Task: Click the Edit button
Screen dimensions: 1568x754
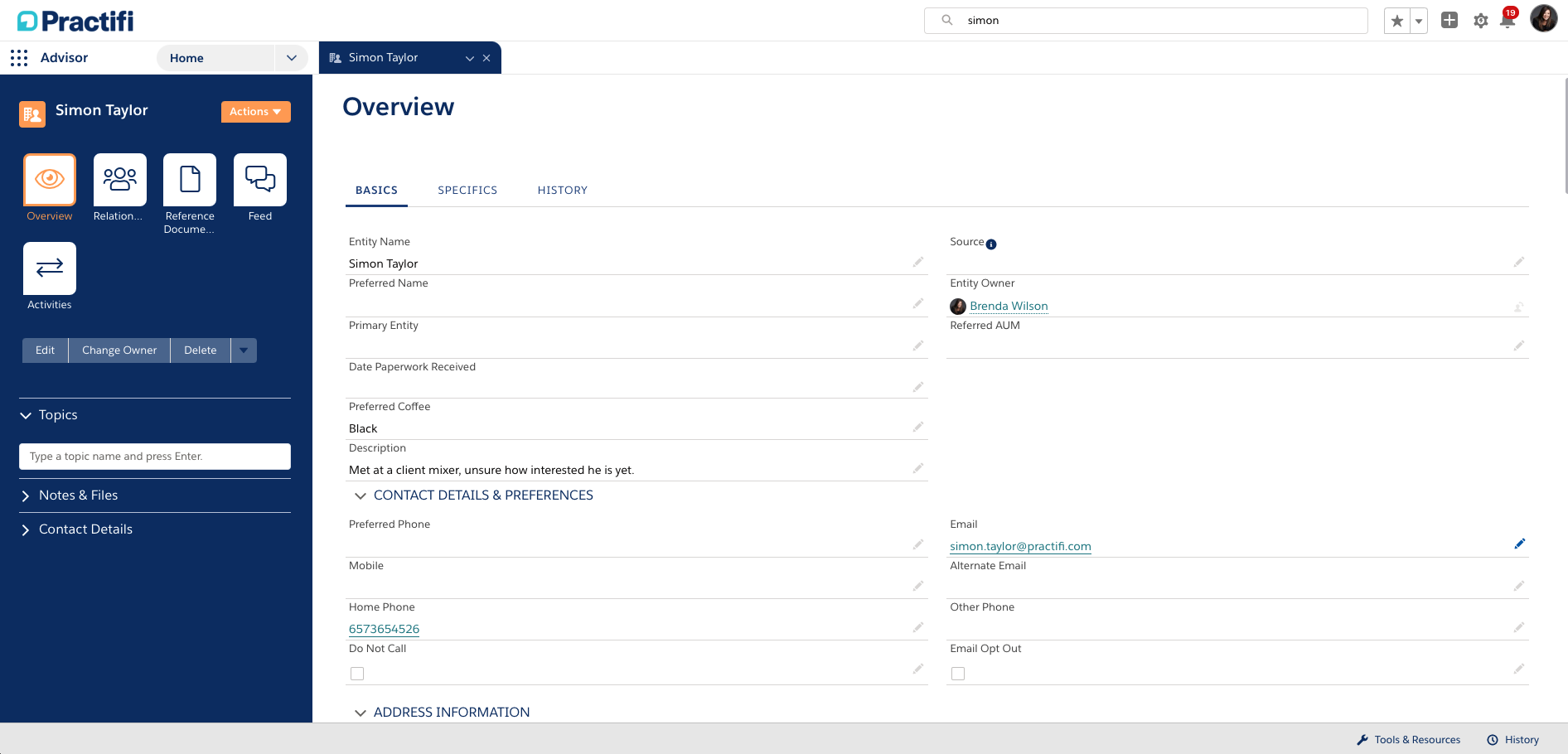Action: click(x=46, y=350)
